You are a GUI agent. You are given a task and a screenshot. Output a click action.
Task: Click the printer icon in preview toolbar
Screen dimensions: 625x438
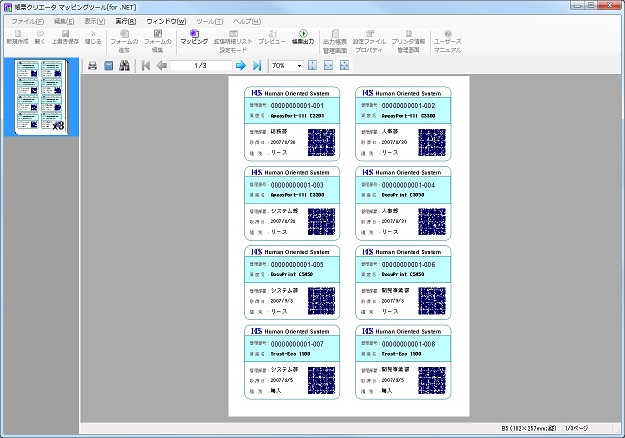(x=92, y=66)
